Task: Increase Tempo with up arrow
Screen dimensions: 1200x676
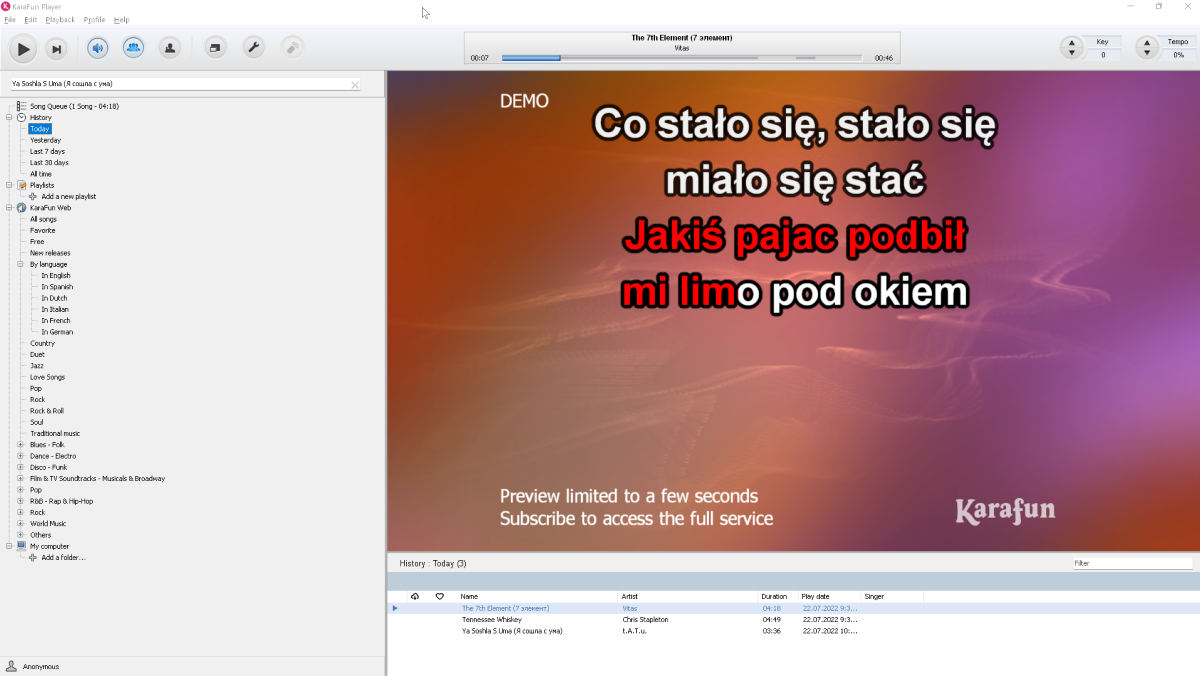Action: (x=1147, y=43)
